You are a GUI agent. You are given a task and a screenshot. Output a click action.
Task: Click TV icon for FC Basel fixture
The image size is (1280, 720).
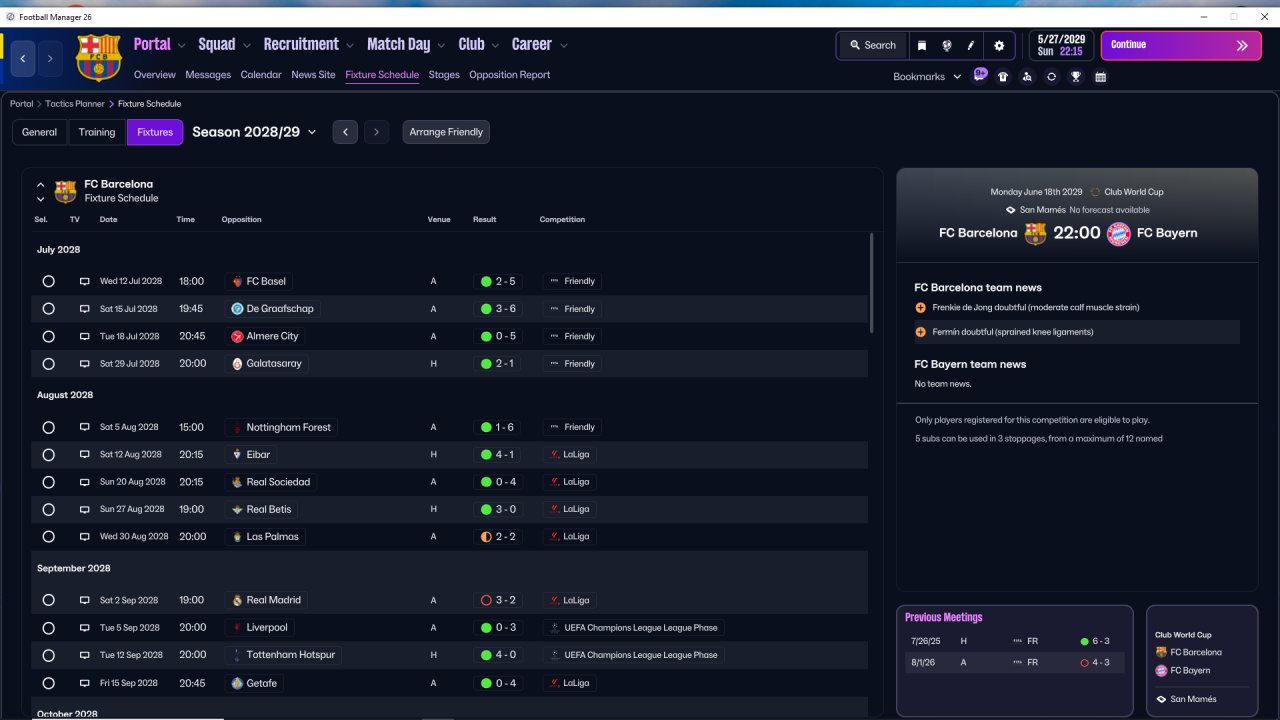coord(85,282)
